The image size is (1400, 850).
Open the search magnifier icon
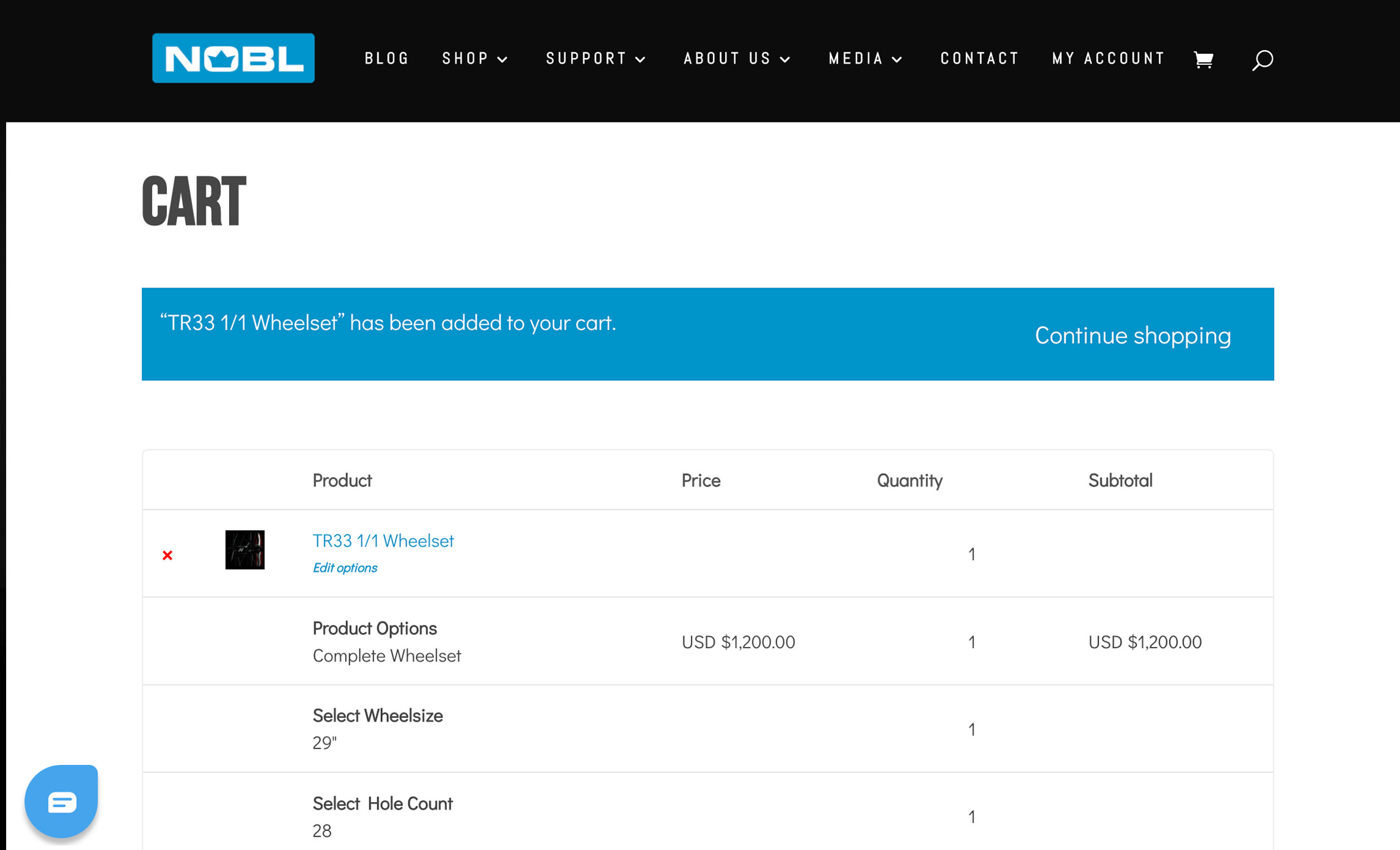point(1262,60)
